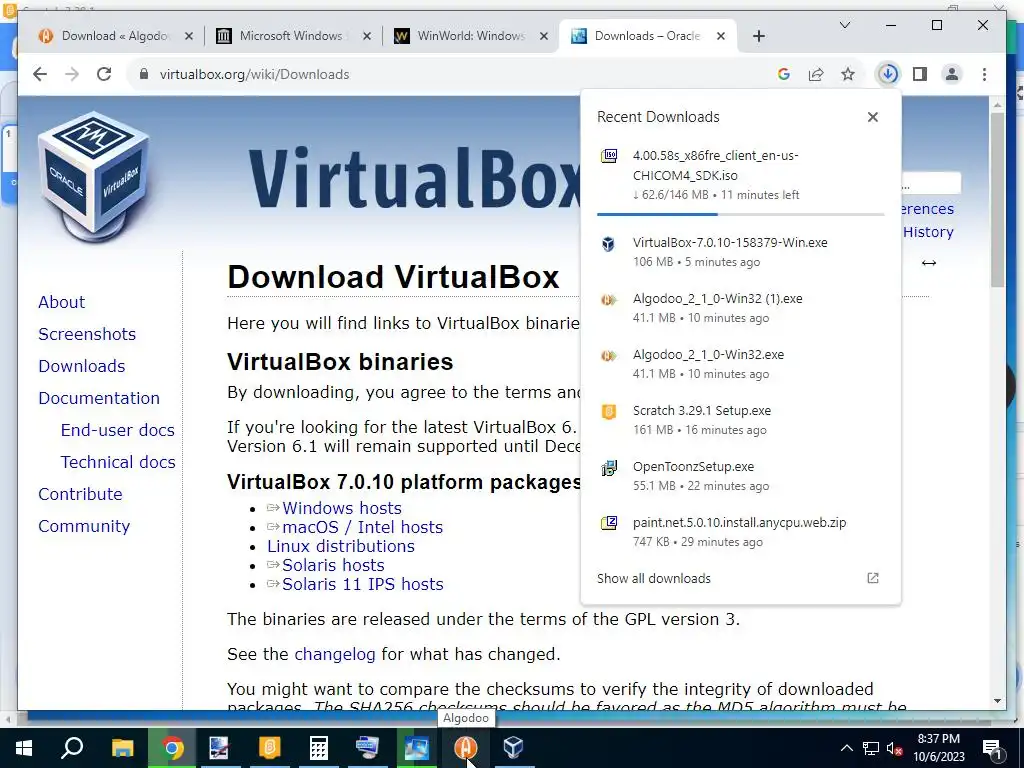This screenshot has width=1024, height=768.
Task: Open the notification center icon
Action: click(993, 748)
